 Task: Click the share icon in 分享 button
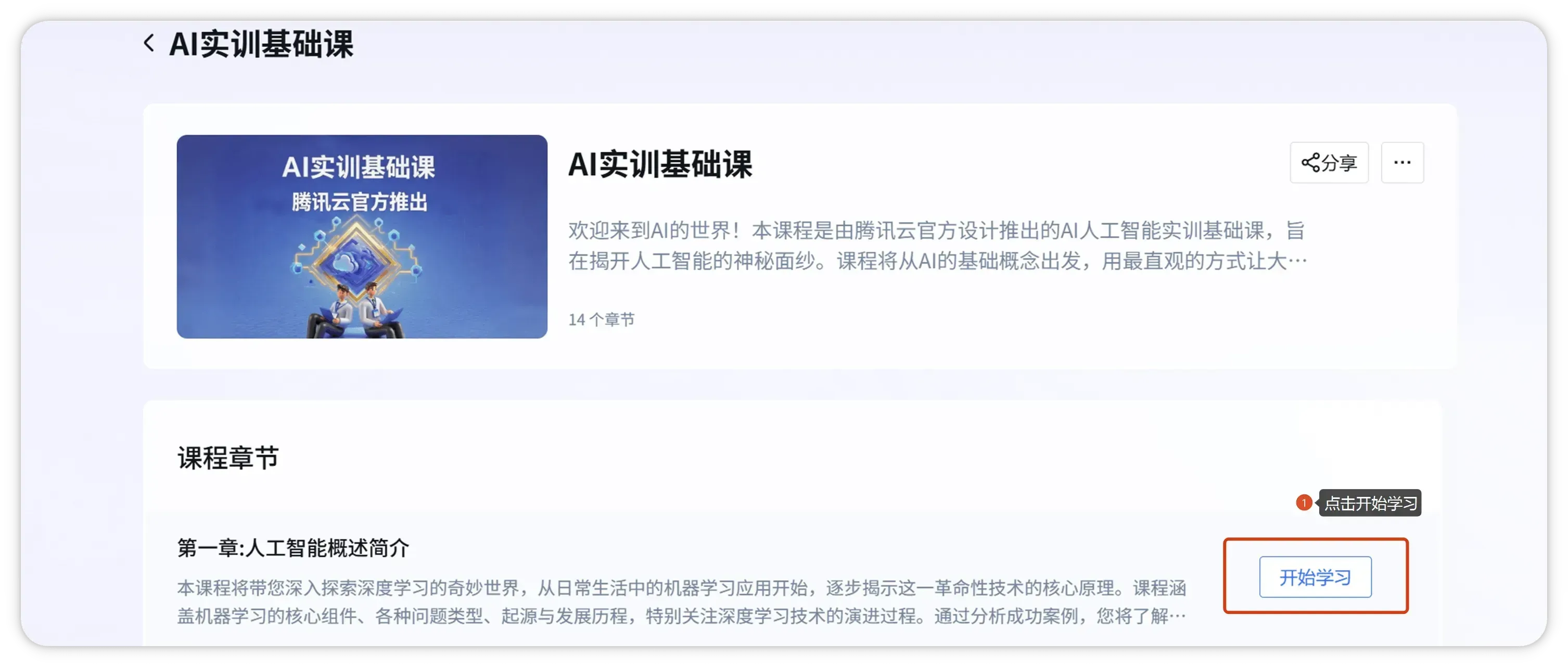[1310, 162]
